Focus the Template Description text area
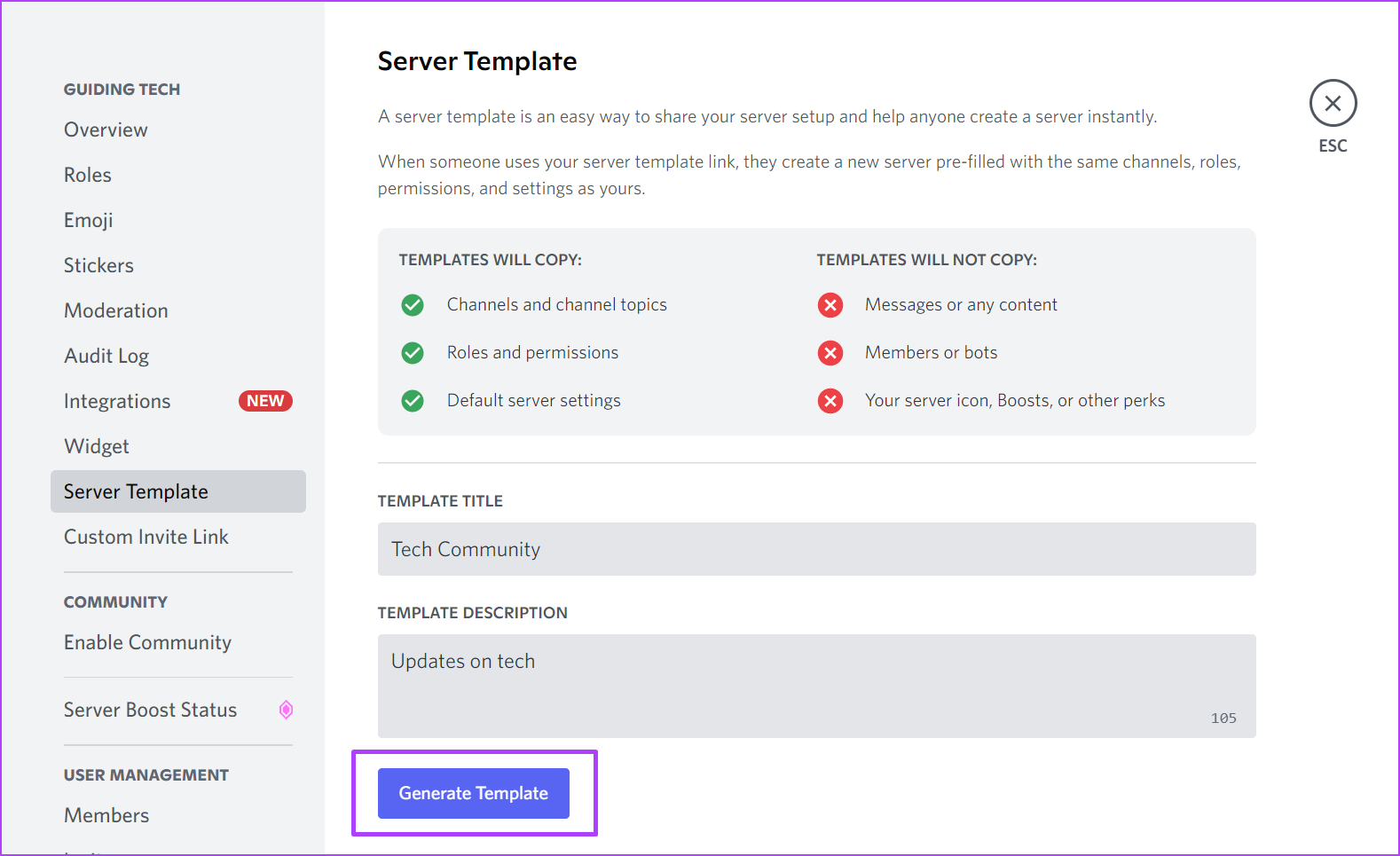Viewport: 1400px width, 856px height. pos(816,686)
